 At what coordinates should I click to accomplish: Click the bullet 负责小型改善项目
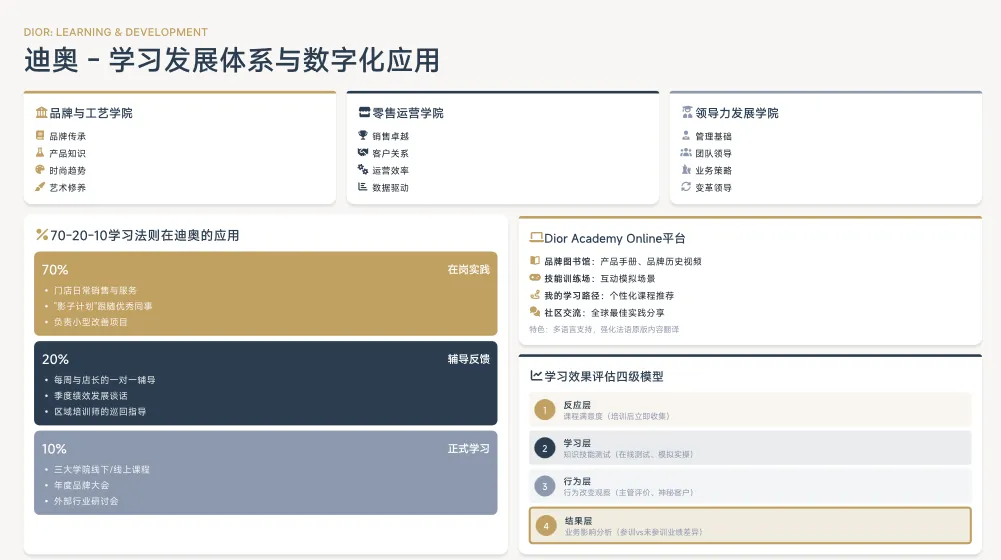(91, 322)
